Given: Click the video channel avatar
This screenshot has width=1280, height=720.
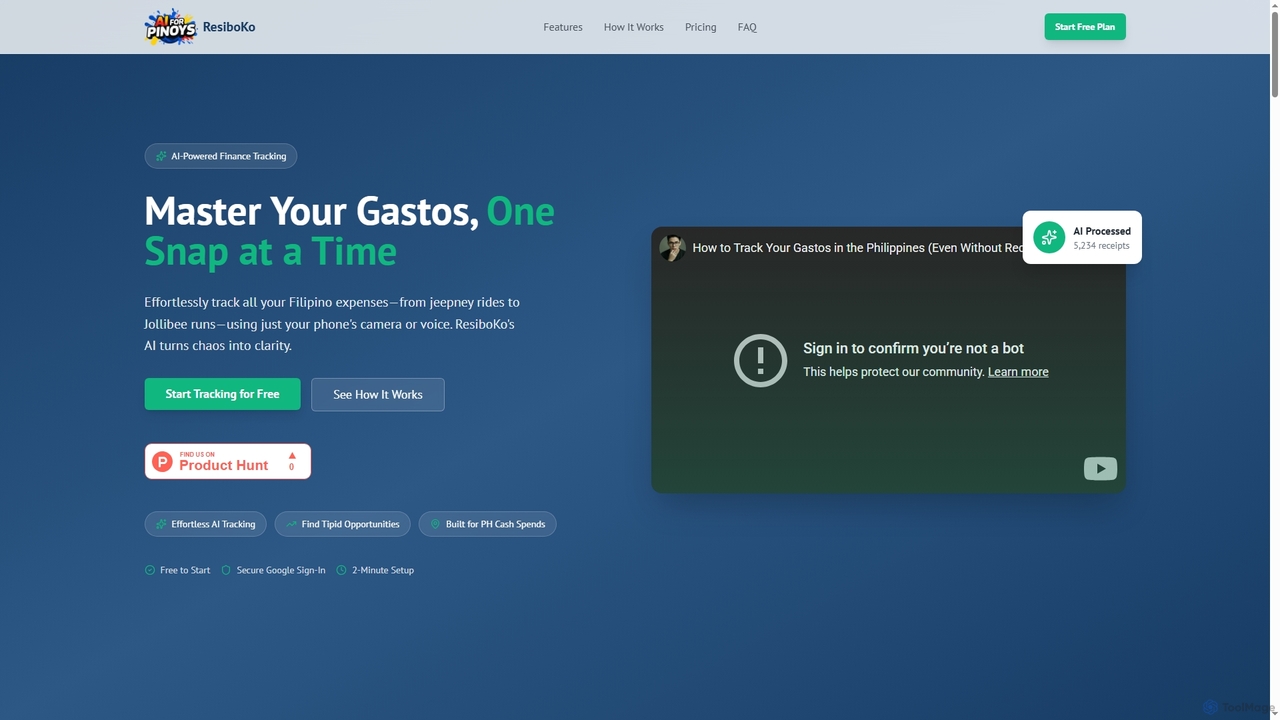Looking at the screenshot, I should point(672,248).
